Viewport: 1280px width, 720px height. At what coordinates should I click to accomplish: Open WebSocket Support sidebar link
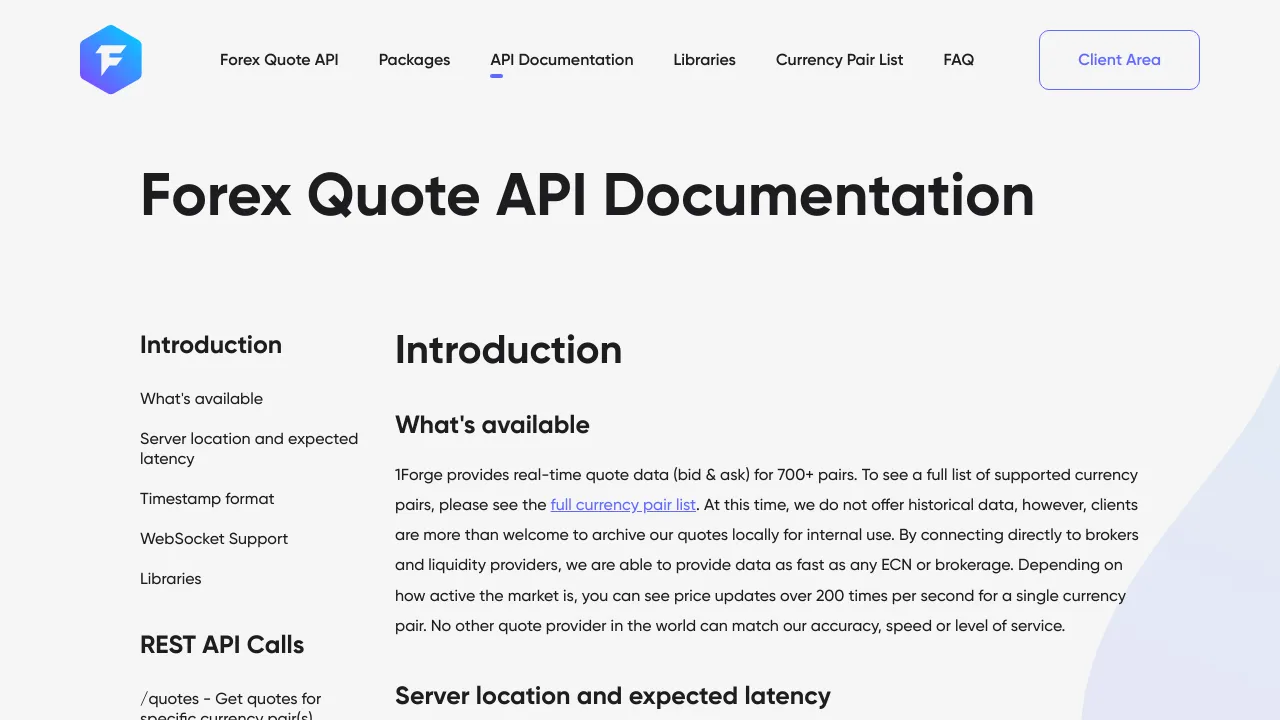[x=214, y=539]
